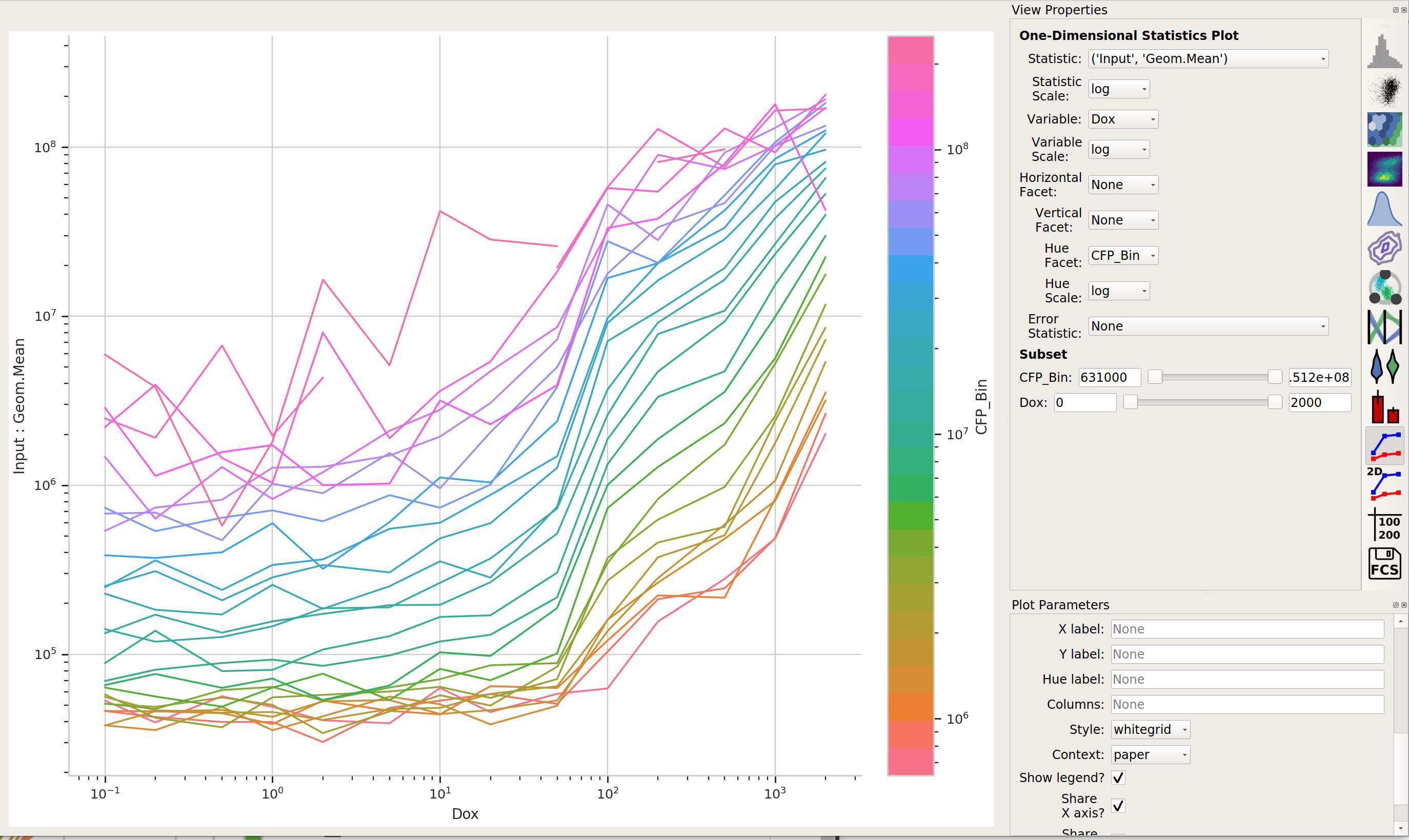1409x840 pixels.
Task: Click the X label input field
Action: click(1247, 629)
